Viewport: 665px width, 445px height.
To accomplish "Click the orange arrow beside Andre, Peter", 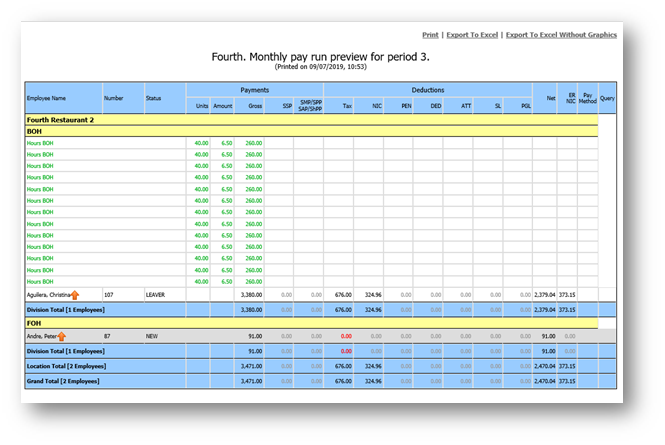I will click(x=62, y=337).
